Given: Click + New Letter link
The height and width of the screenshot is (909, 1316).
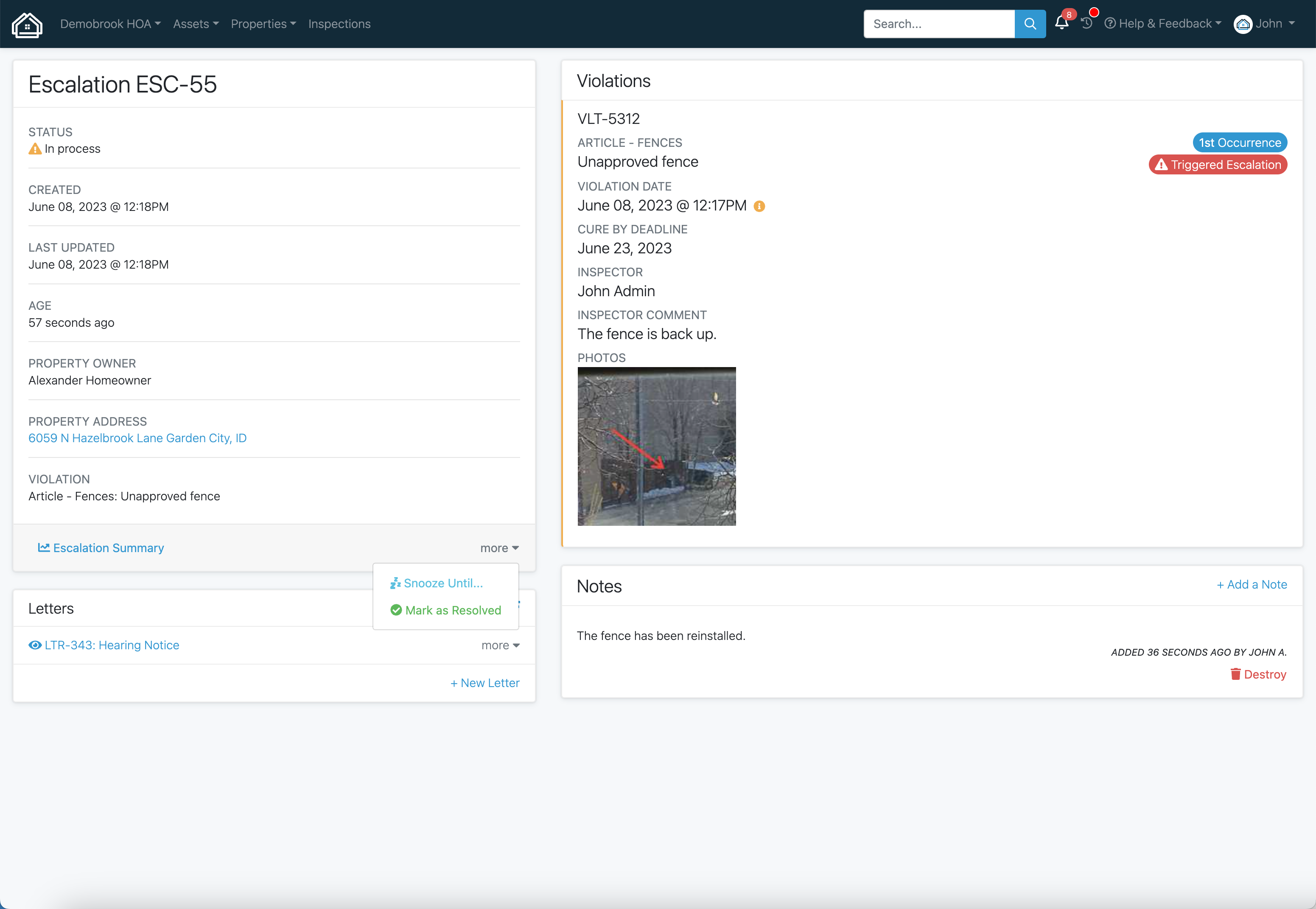Looking at the screenshot, I should (485, 683).
